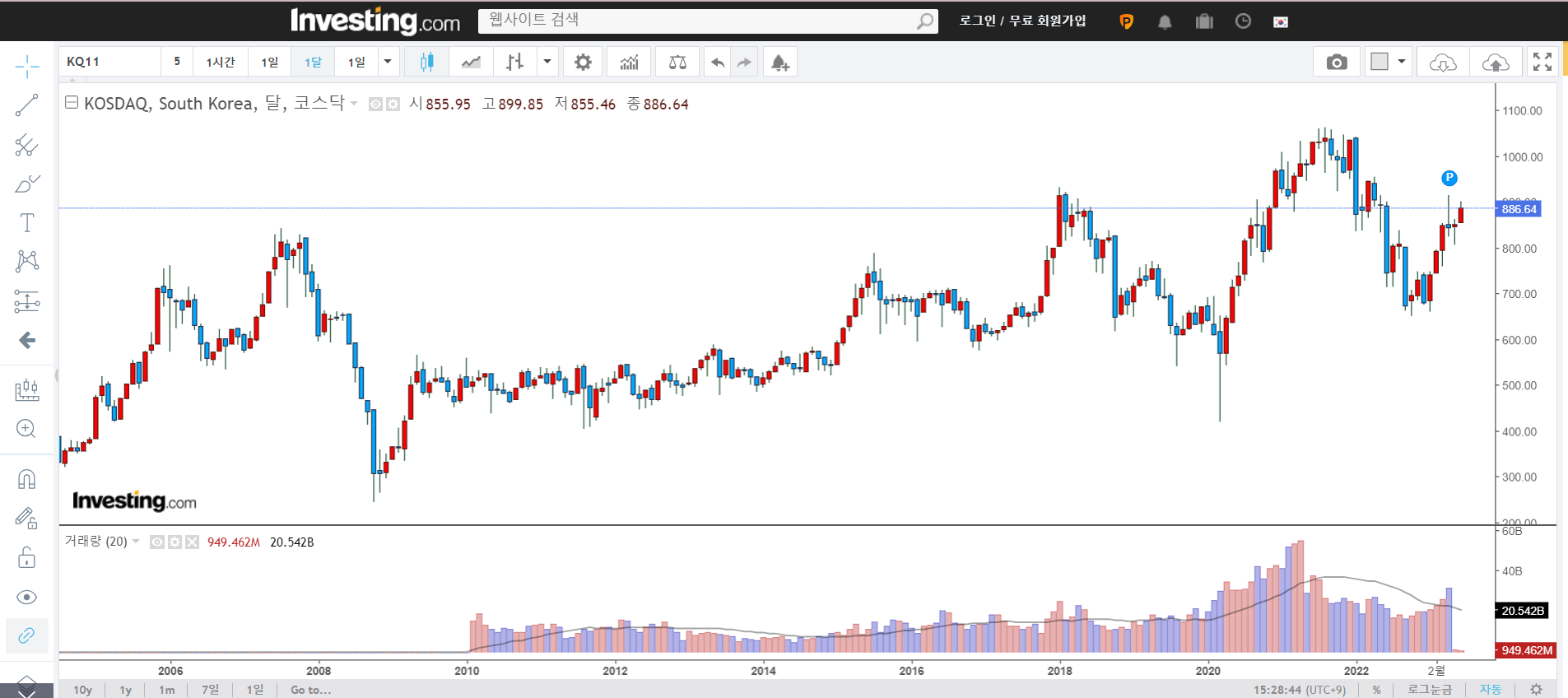Undo the last chart action
This screenshot has height=698, width=1568.
tap(718, 62)
